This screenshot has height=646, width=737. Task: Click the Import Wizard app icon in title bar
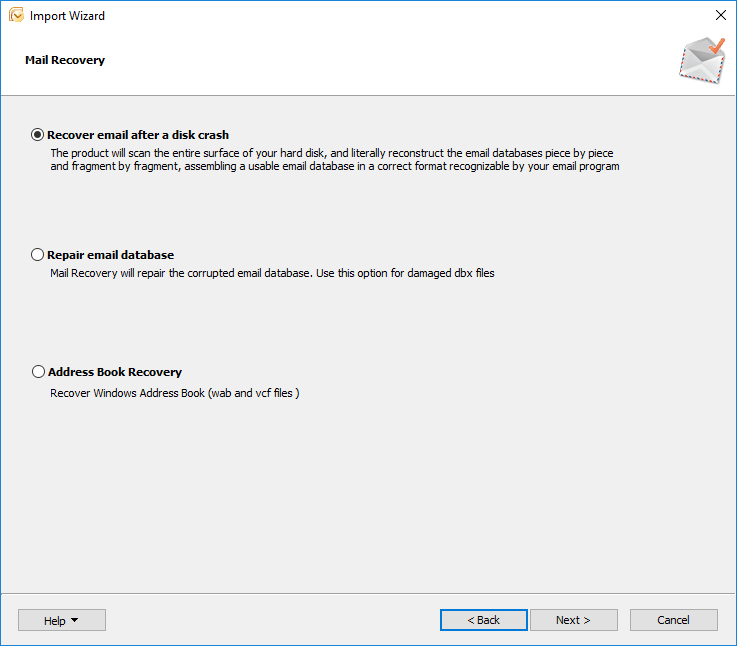[15, 15]
